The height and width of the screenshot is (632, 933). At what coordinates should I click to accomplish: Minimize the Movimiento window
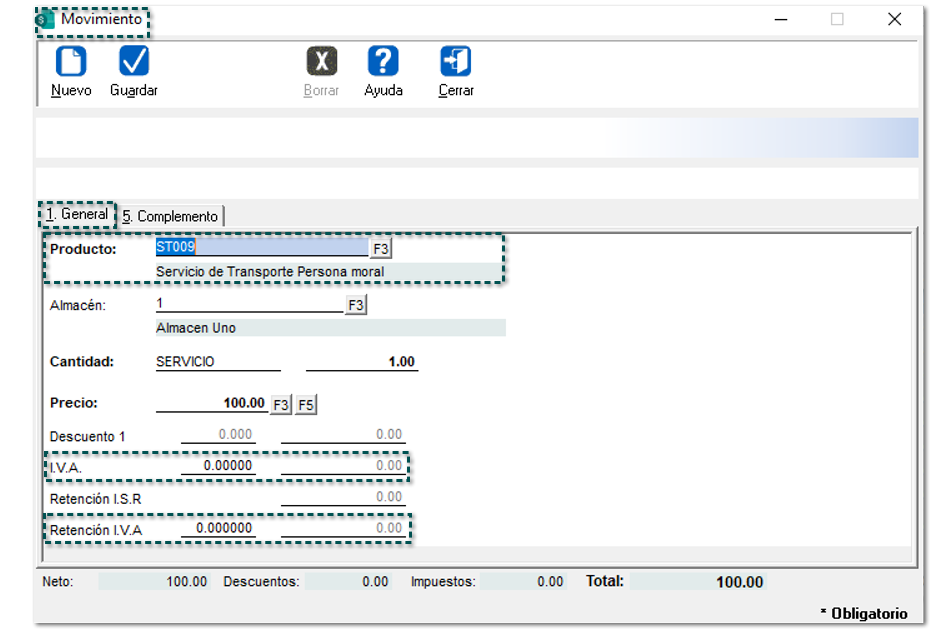781,20
